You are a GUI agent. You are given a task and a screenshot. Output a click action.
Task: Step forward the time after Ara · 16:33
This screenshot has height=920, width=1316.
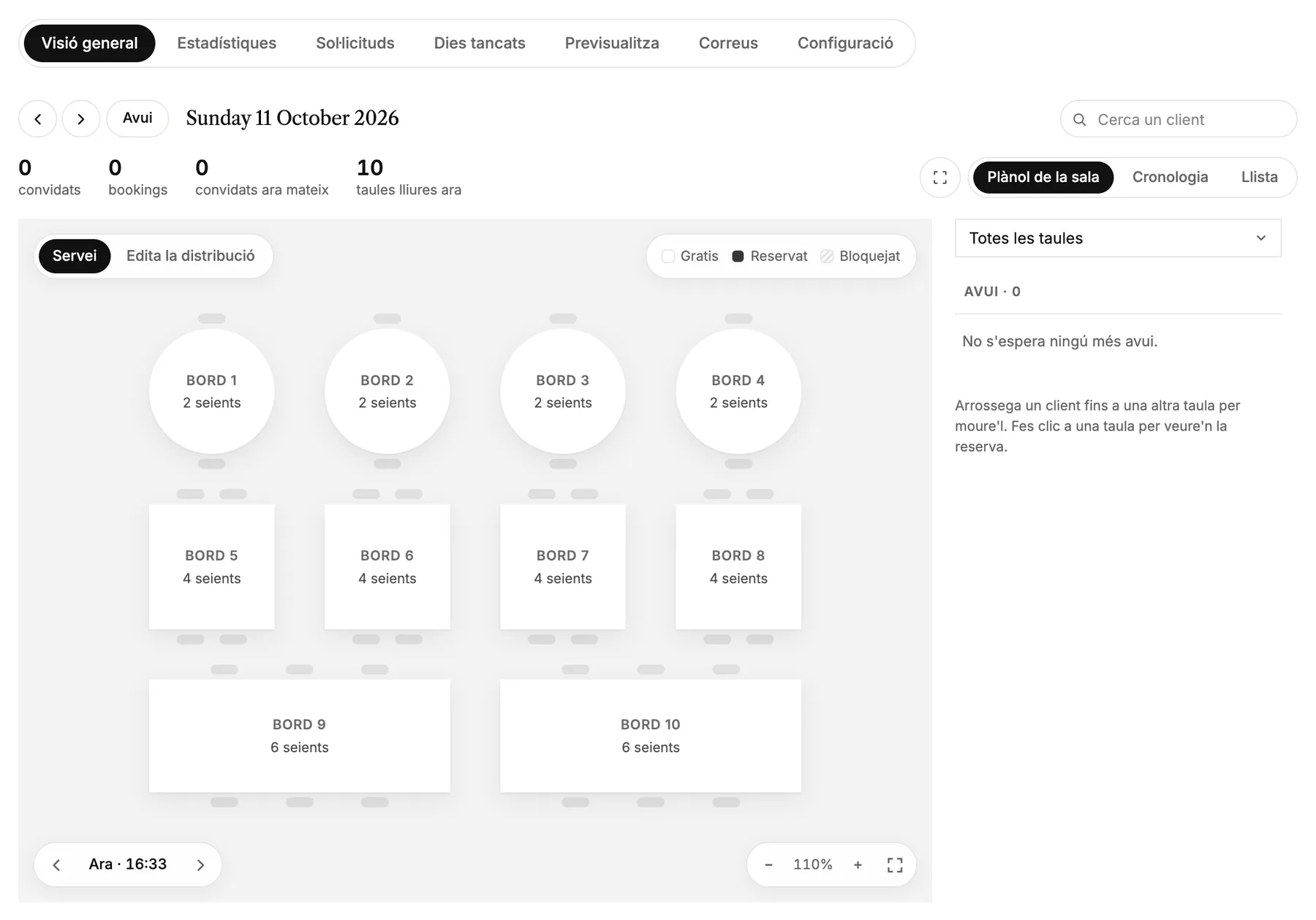(200, 865)
